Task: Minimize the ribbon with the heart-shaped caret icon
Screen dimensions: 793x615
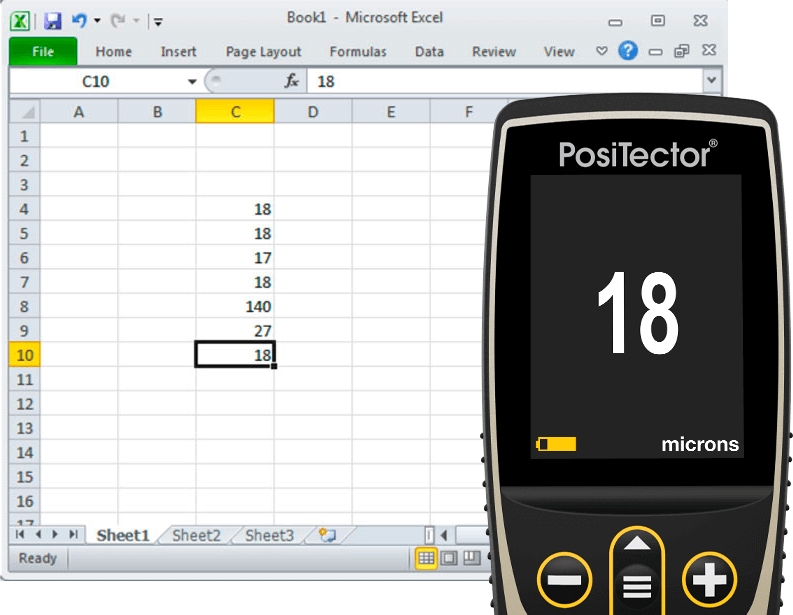Action: pyautogui.click(x=601, y=51)
